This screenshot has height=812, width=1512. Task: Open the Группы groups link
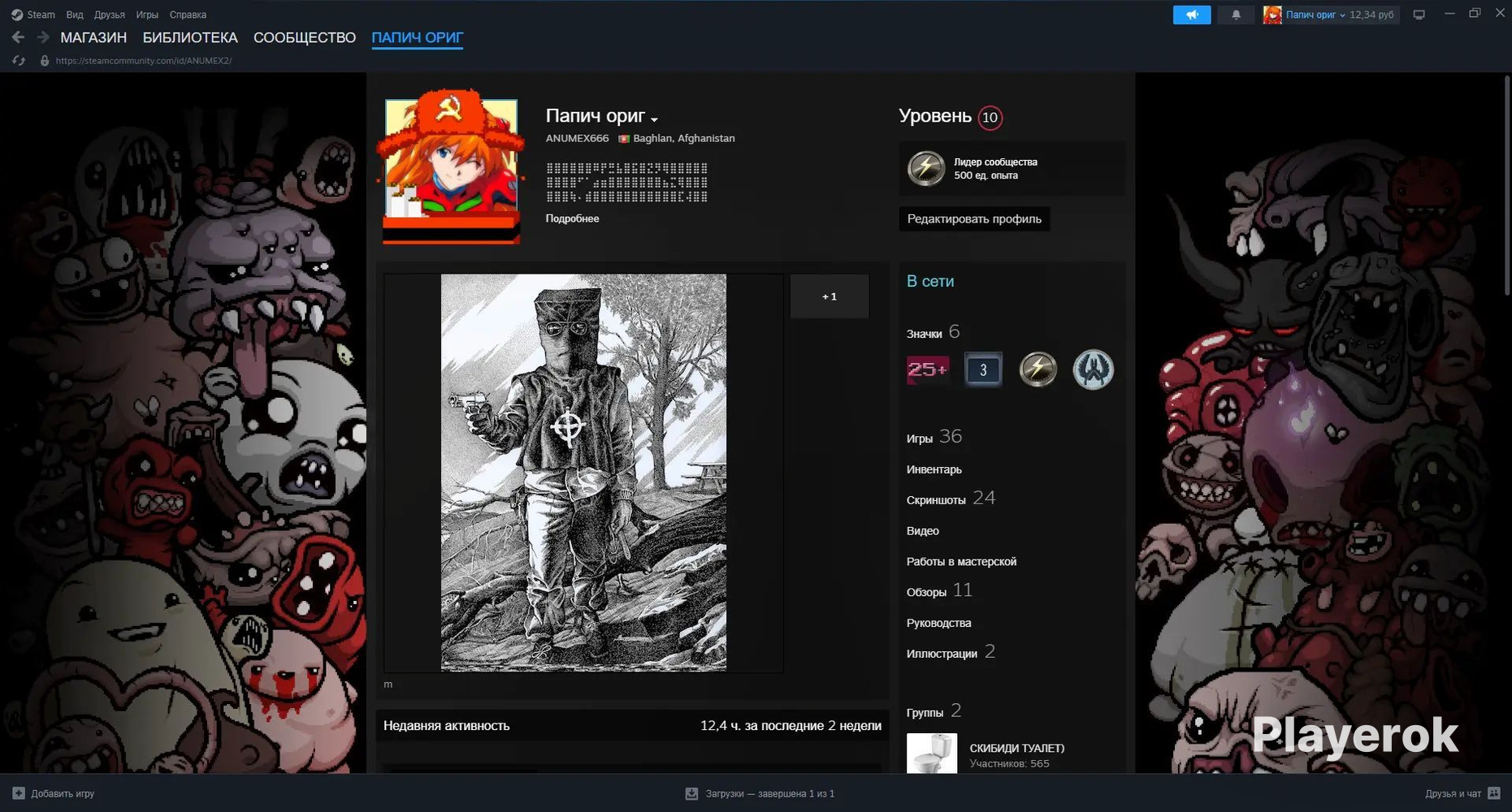click(925, 713)
